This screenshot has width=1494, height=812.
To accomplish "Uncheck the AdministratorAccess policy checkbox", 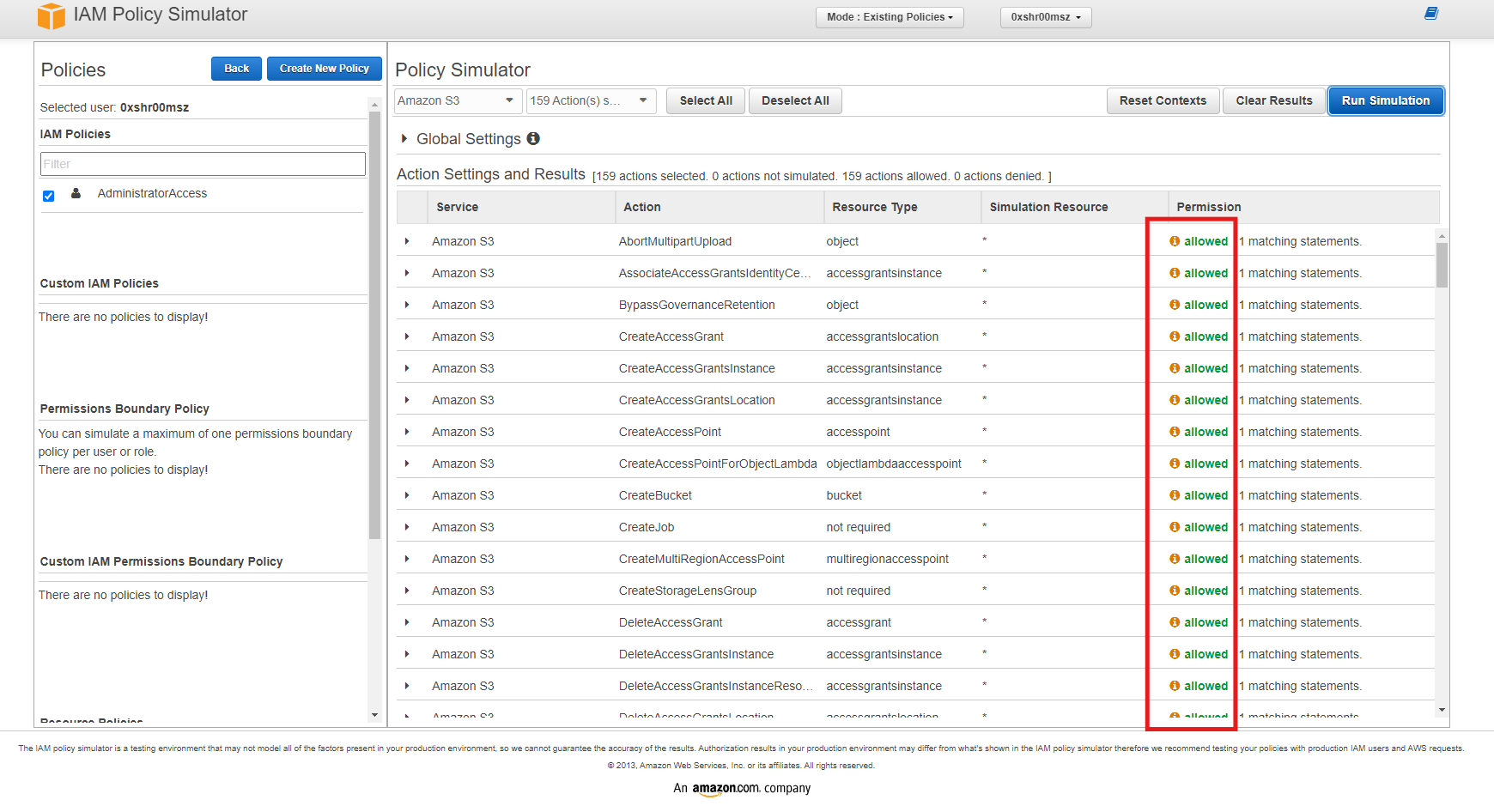I will (49, 196).
